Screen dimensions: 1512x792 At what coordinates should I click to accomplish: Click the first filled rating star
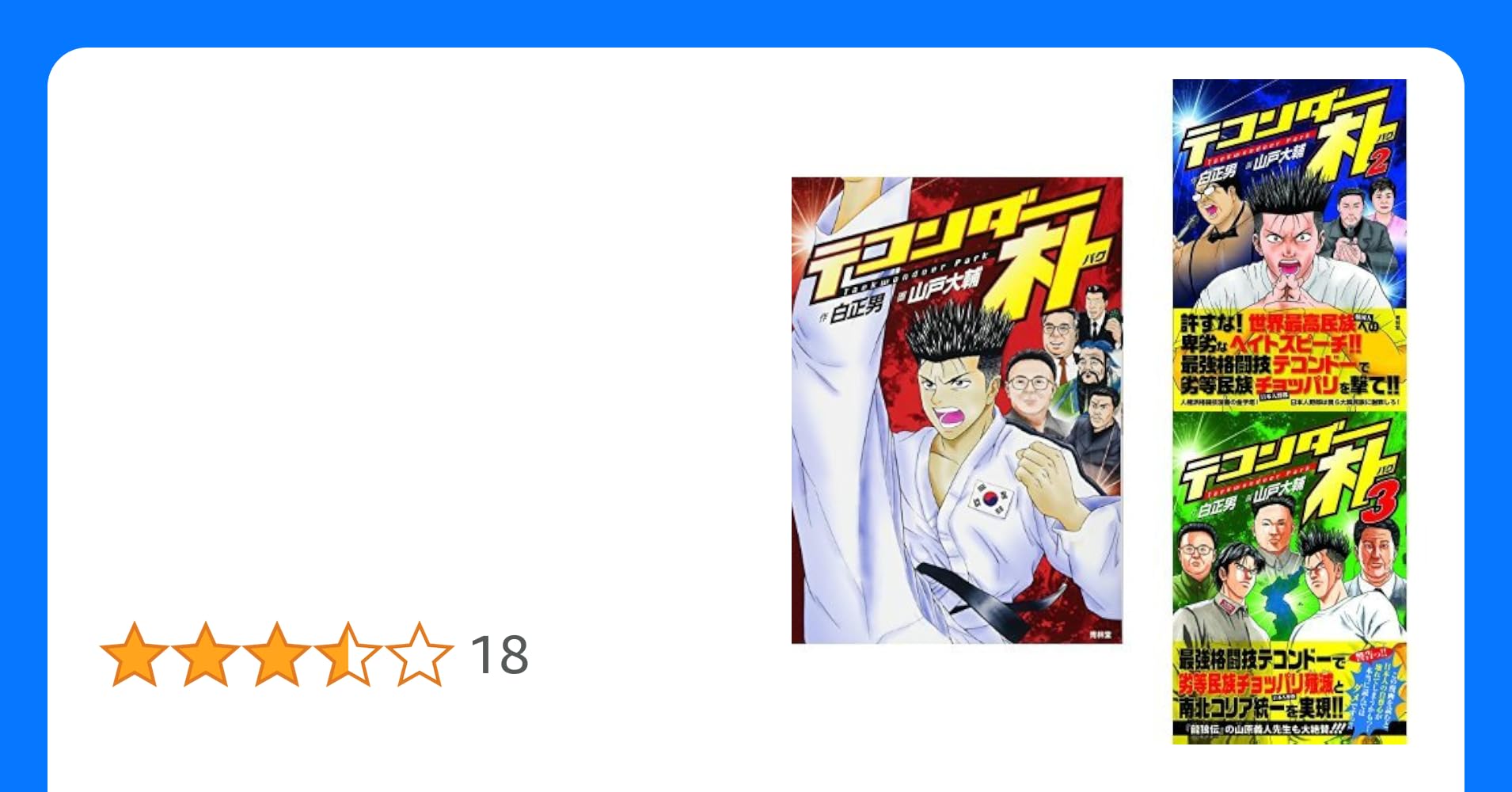coord(135,654)
